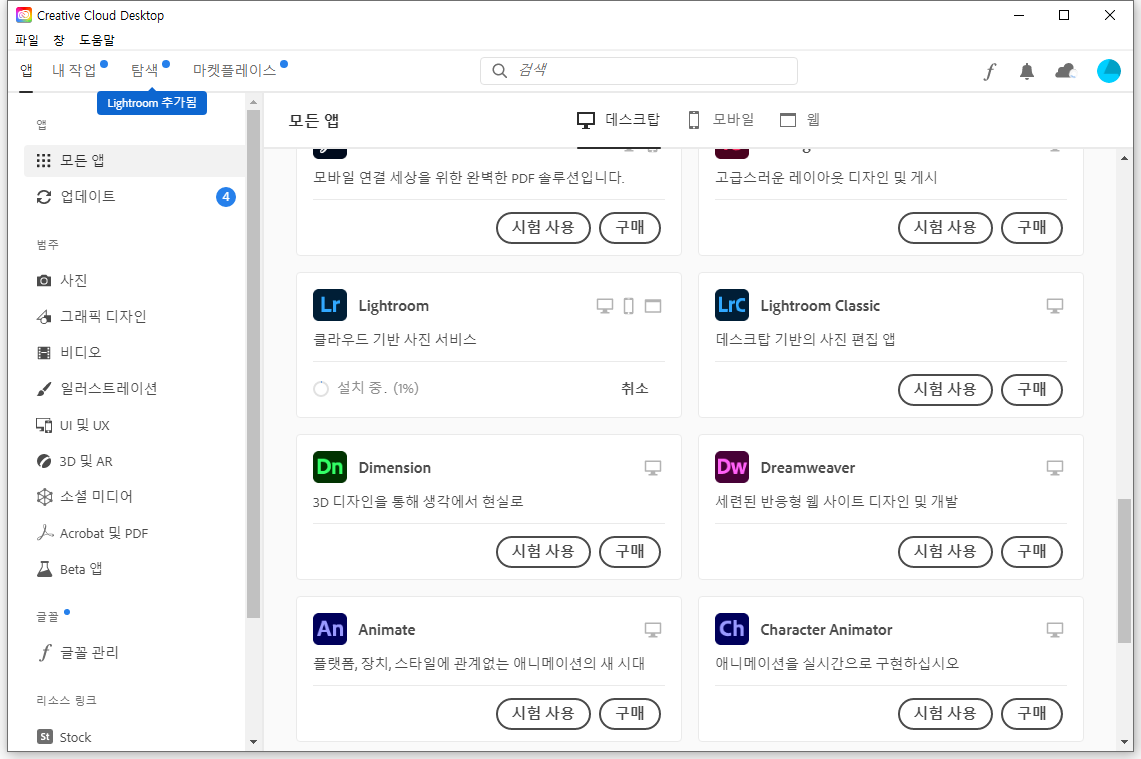
Task: Open the 파일 menu
Action: (27, 40)
